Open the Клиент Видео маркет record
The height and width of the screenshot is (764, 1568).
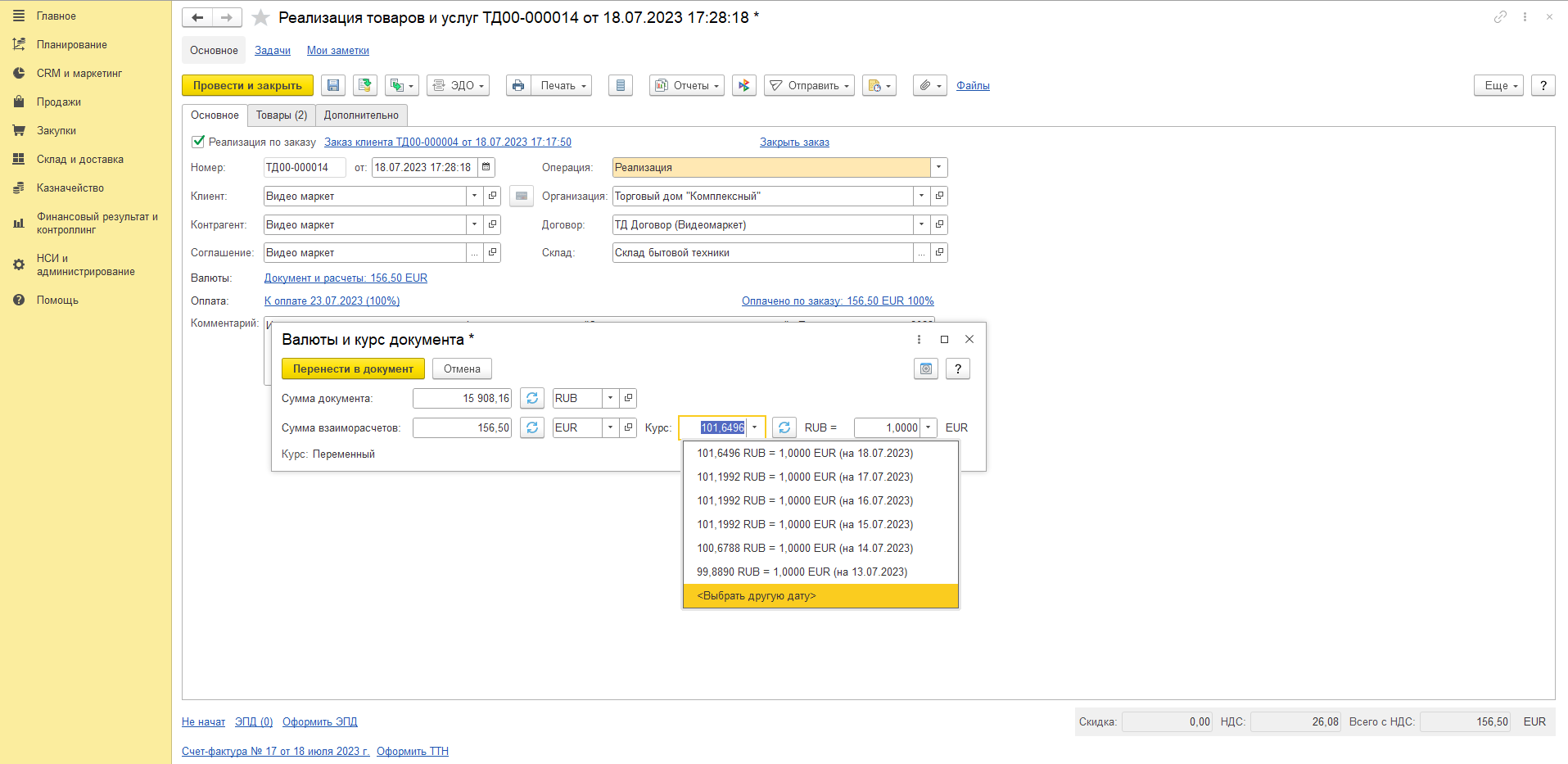492,196
